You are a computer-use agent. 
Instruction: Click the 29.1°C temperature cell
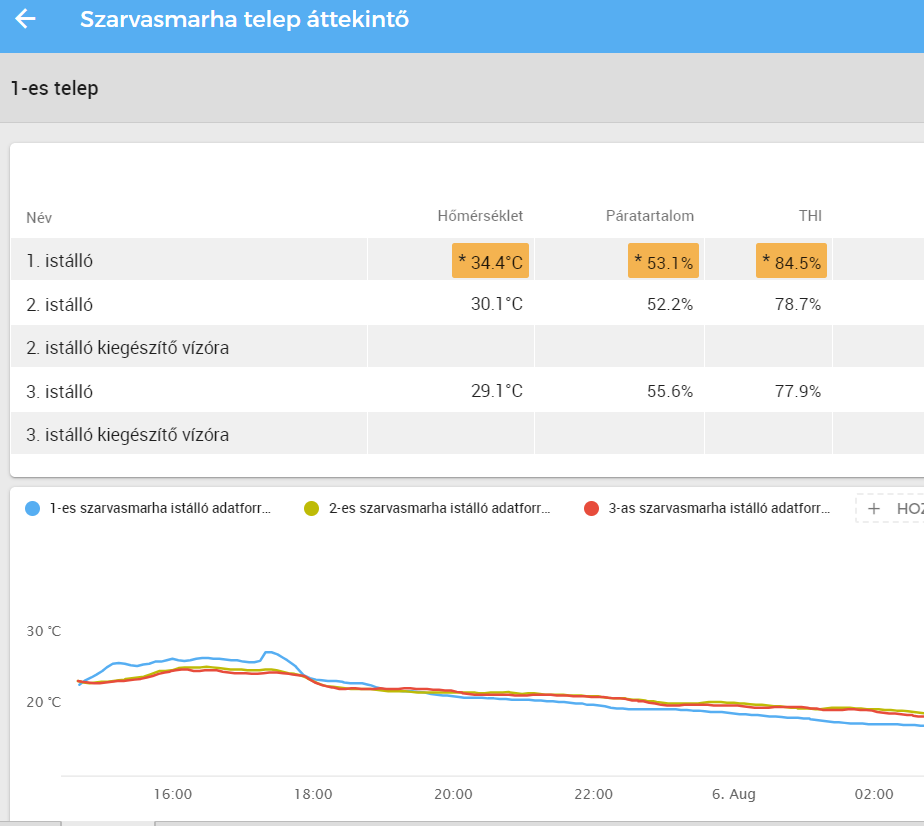coord(497,391)
